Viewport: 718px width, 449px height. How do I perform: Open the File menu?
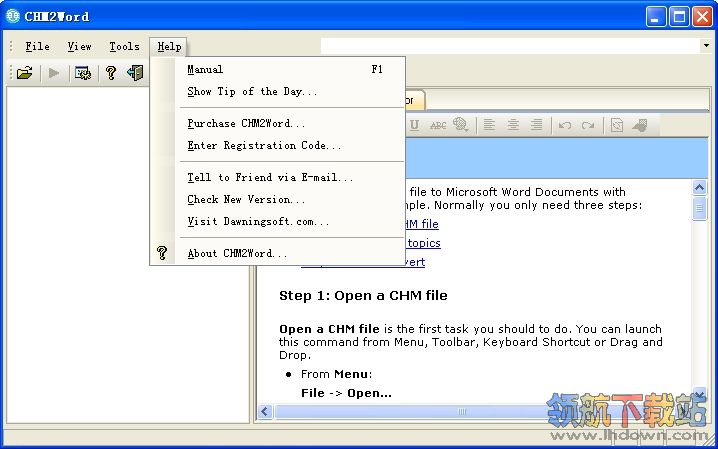tap(37, 46)
